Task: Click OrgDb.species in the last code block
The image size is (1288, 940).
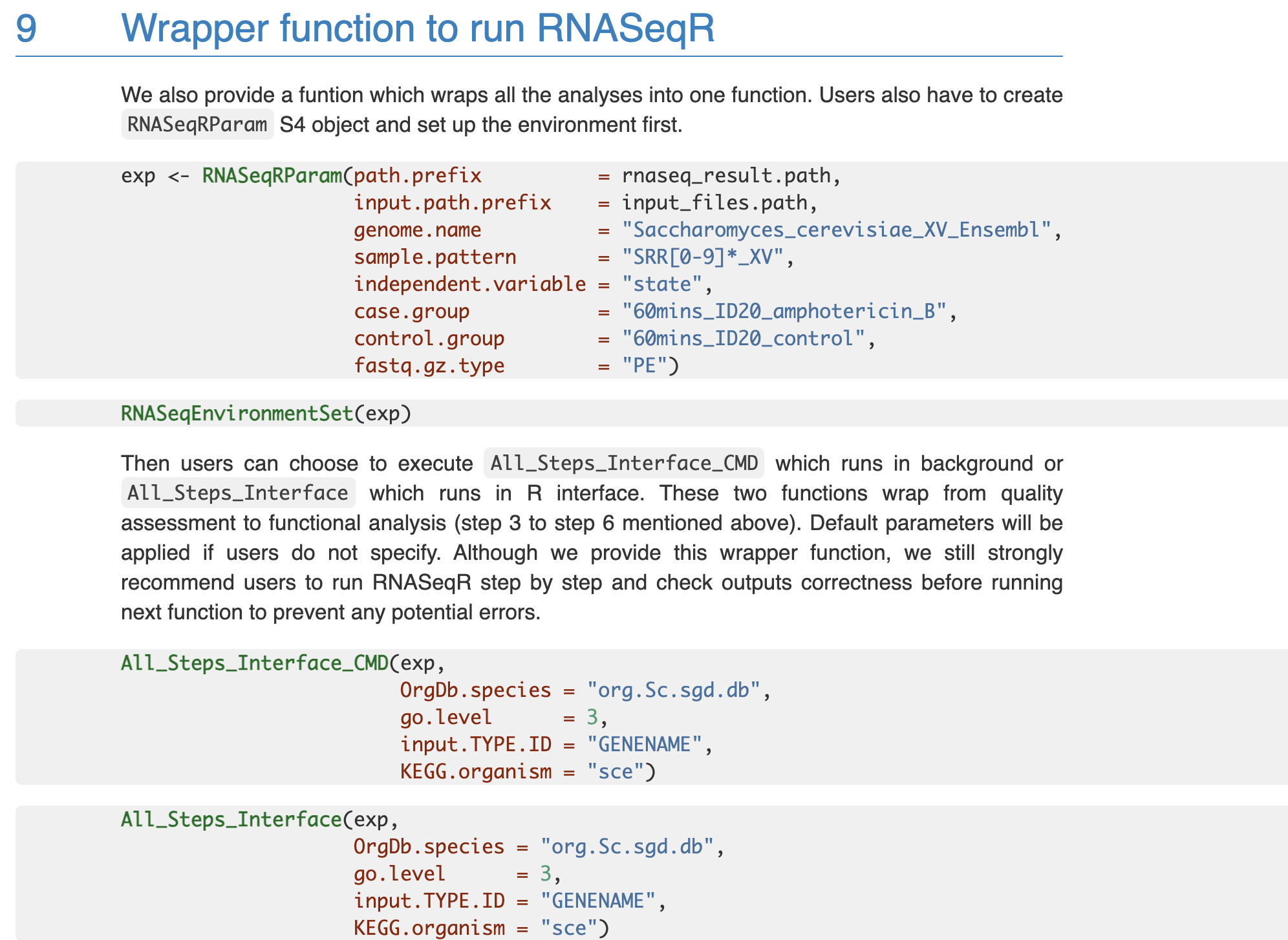Action: coord(429,847)
